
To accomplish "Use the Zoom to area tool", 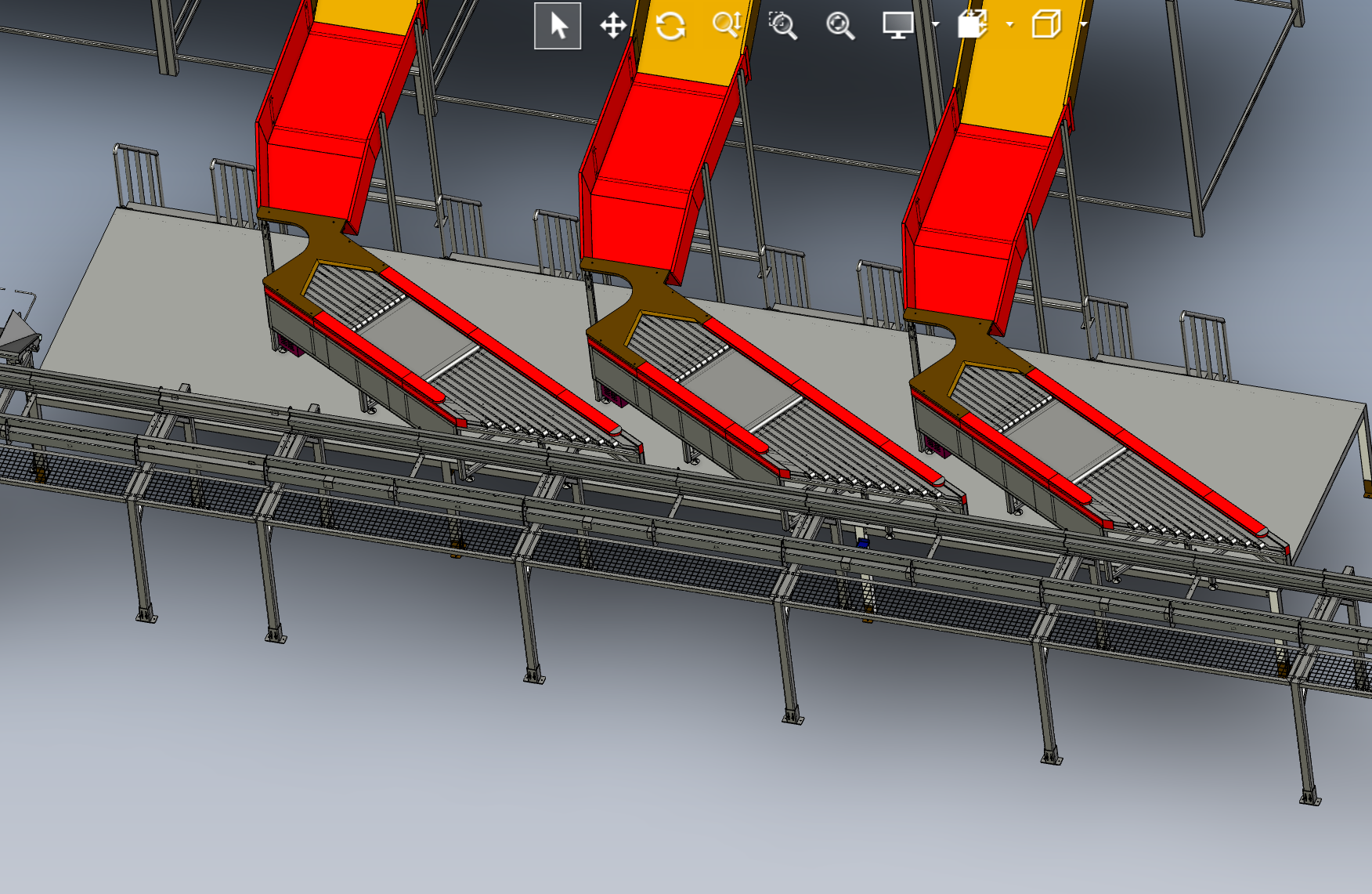I will click(783, 26).
